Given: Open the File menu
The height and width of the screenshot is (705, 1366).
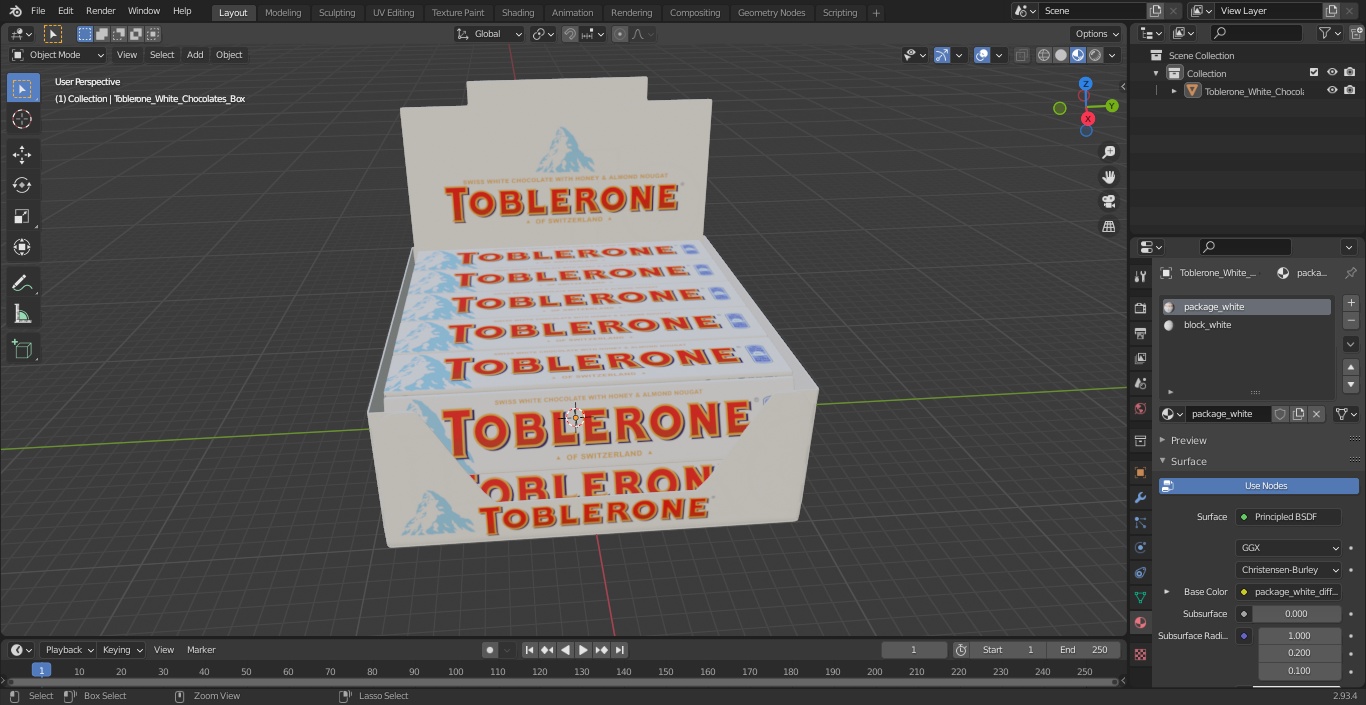Looking at the screenshot, I should point(38,11).
